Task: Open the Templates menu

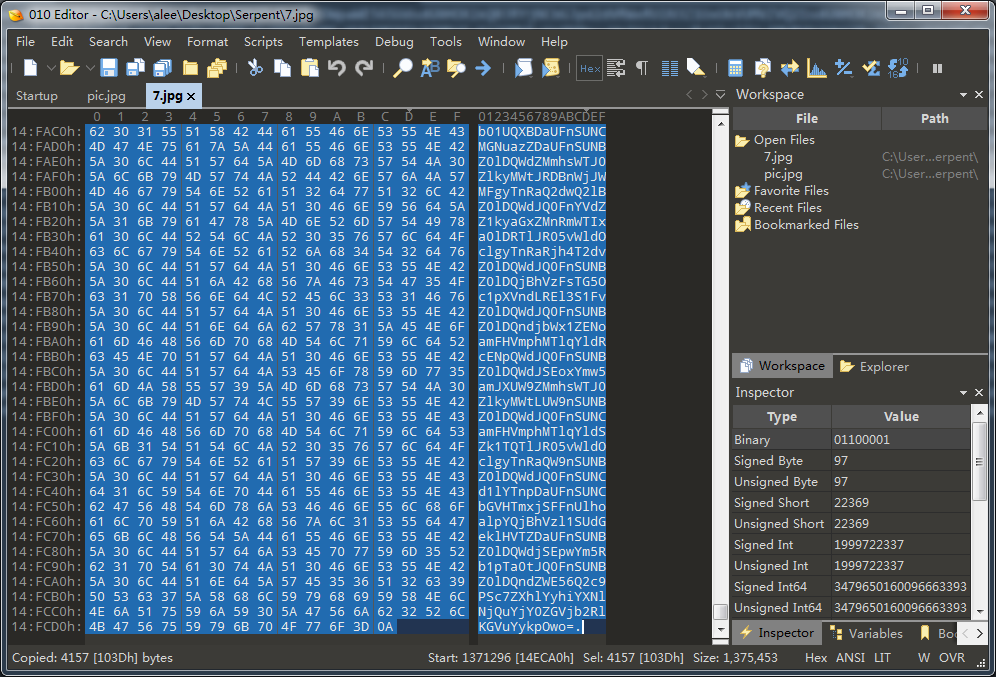Action: tap(328, 41)
